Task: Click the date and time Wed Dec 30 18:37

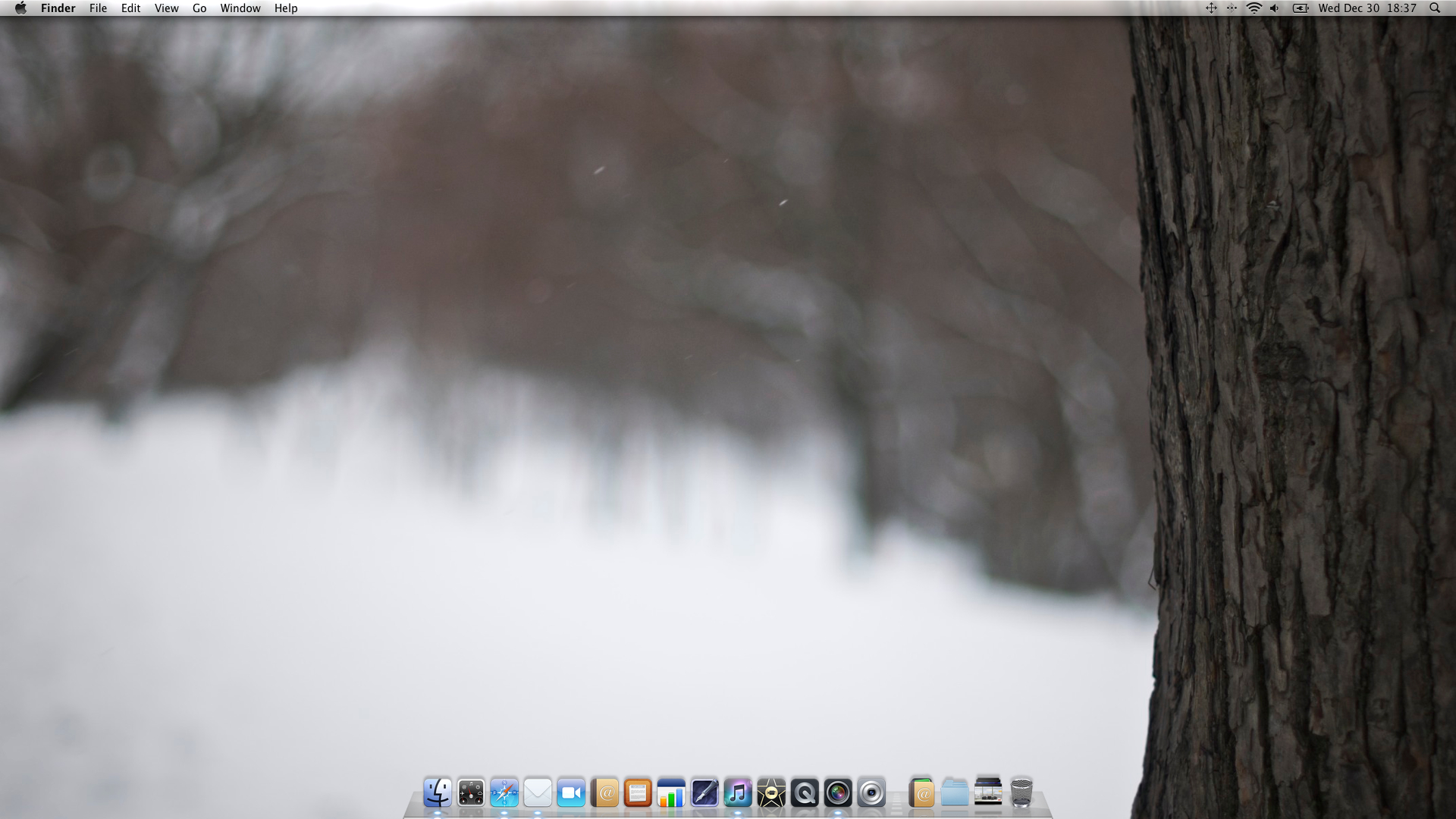Action: tap(1367, 8)
